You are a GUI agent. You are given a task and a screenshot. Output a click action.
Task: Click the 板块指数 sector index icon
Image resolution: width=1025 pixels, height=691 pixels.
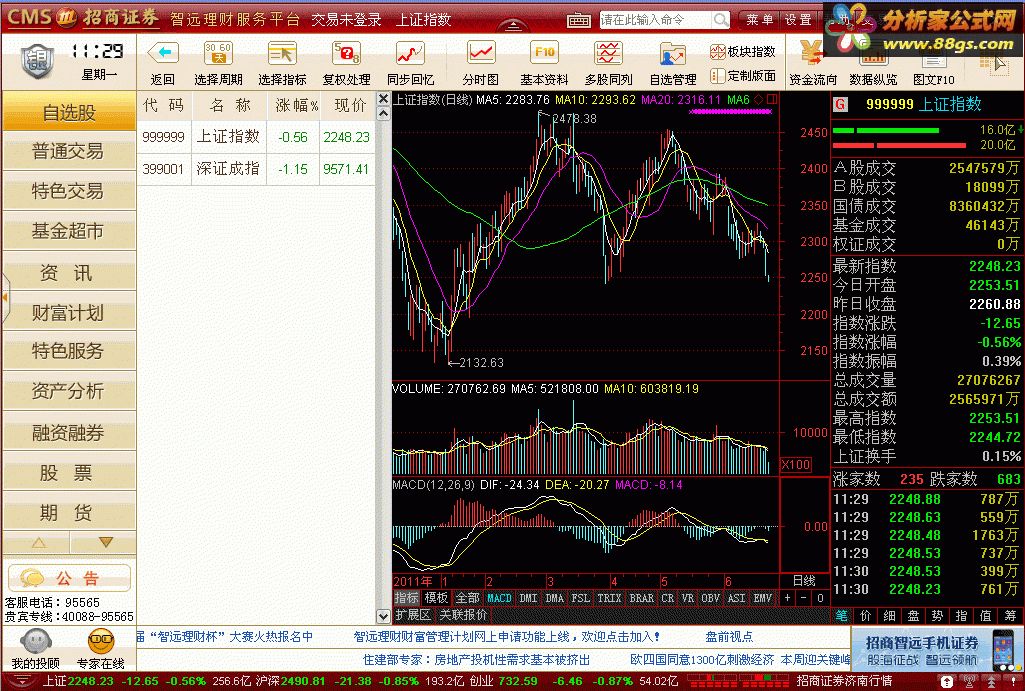[717, 52]
